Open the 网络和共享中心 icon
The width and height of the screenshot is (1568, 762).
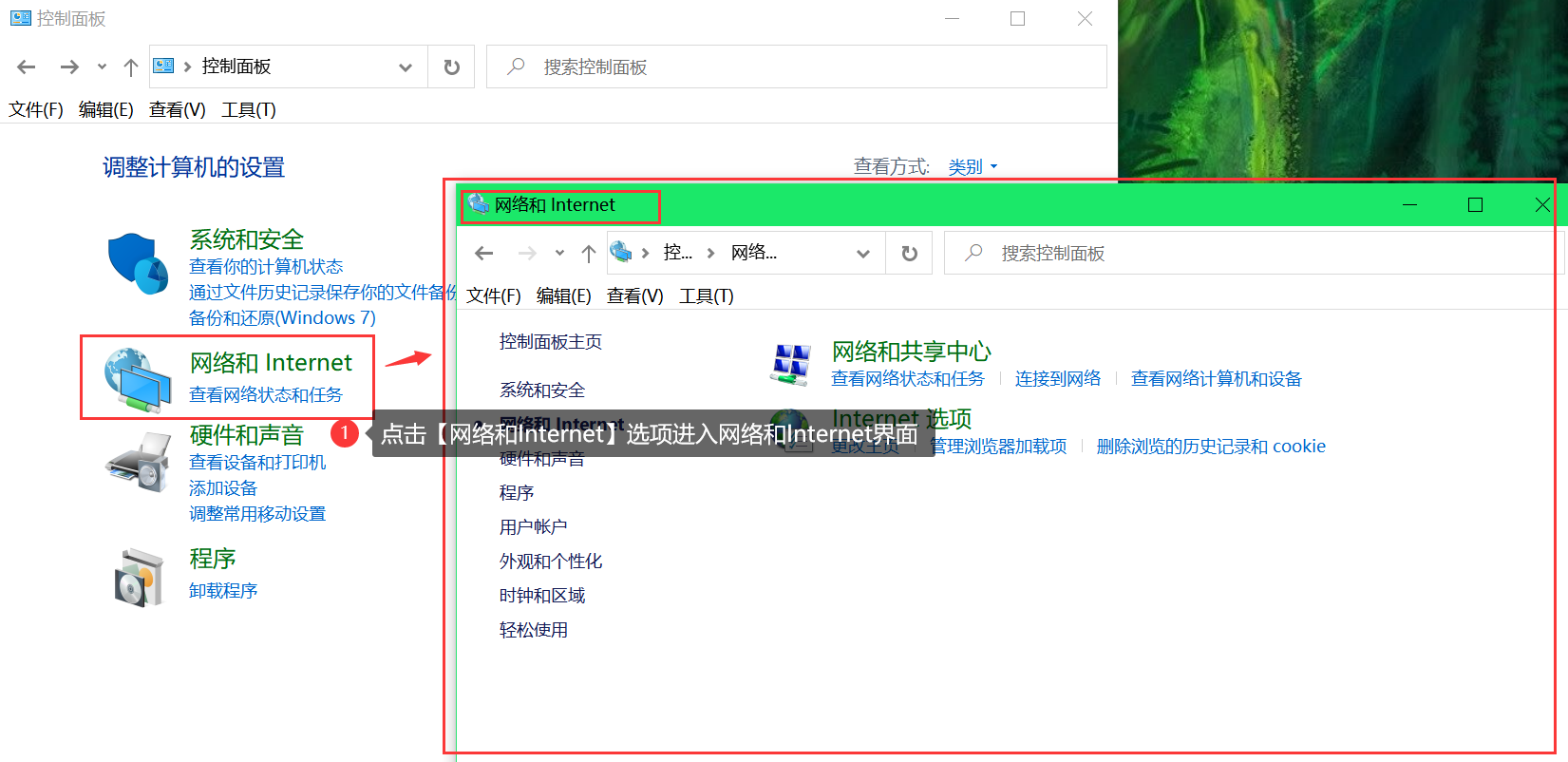coord(792,366)
